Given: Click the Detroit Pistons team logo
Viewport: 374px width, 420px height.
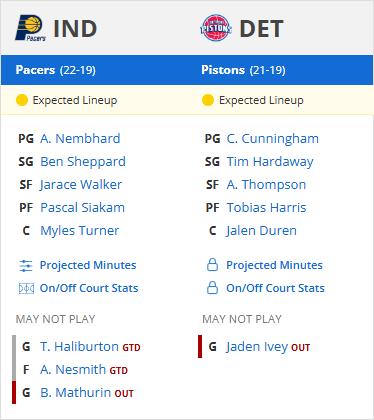Looking at the screenshot, I should click(216, 28).
